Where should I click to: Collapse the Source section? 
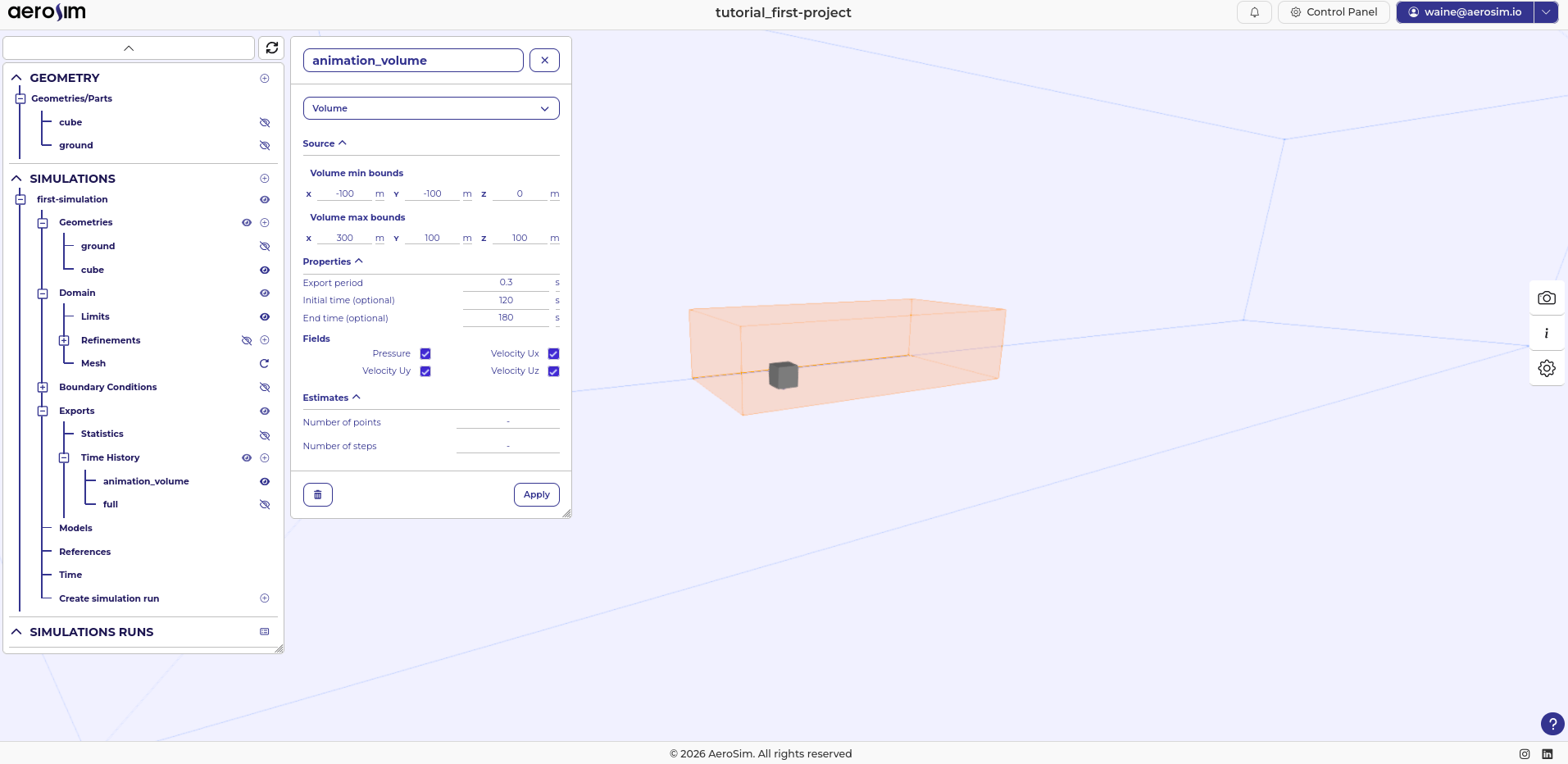(343, 142)
